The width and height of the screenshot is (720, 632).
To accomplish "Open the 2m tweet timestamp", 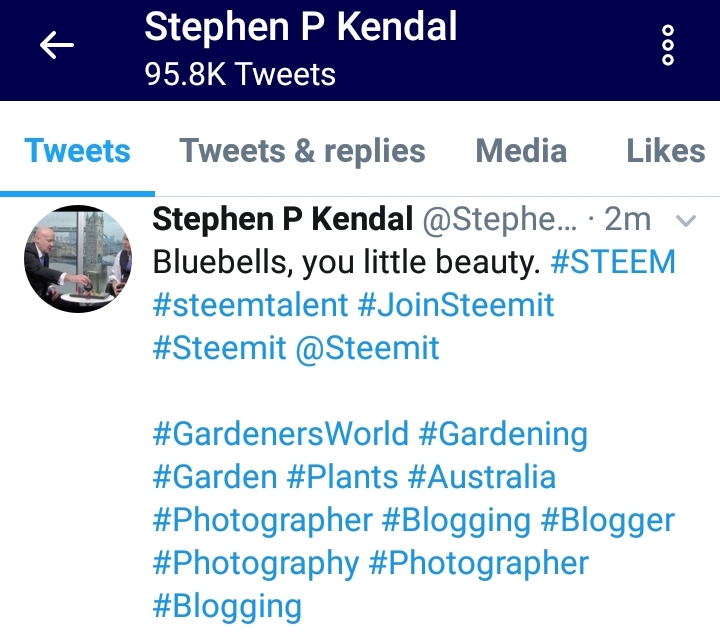I will (x=627, y=220).
